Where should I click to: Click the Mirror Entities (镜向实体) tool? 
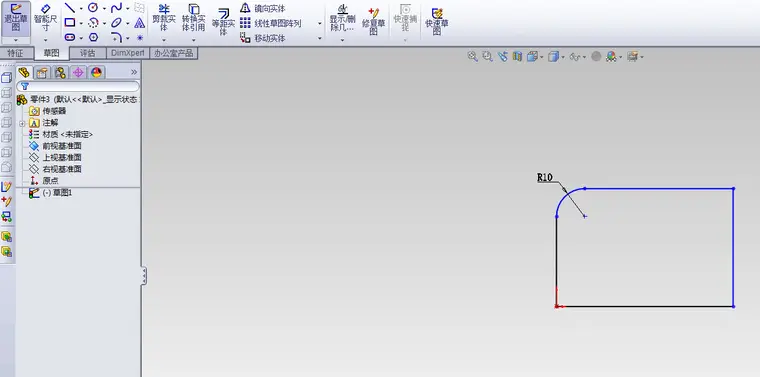tap(263, 9)
